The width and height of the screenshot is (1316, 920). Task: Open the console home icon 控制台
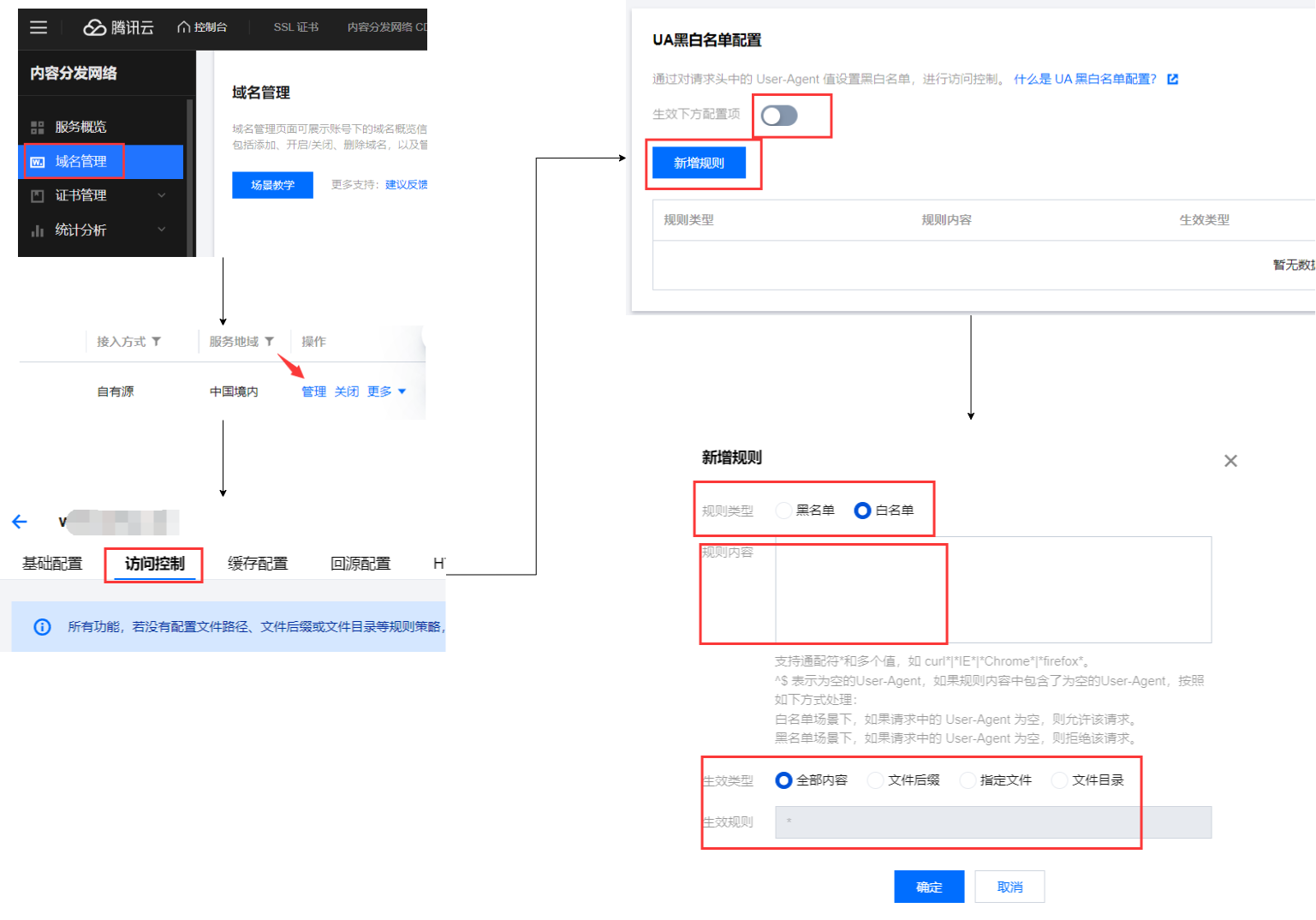202,27
